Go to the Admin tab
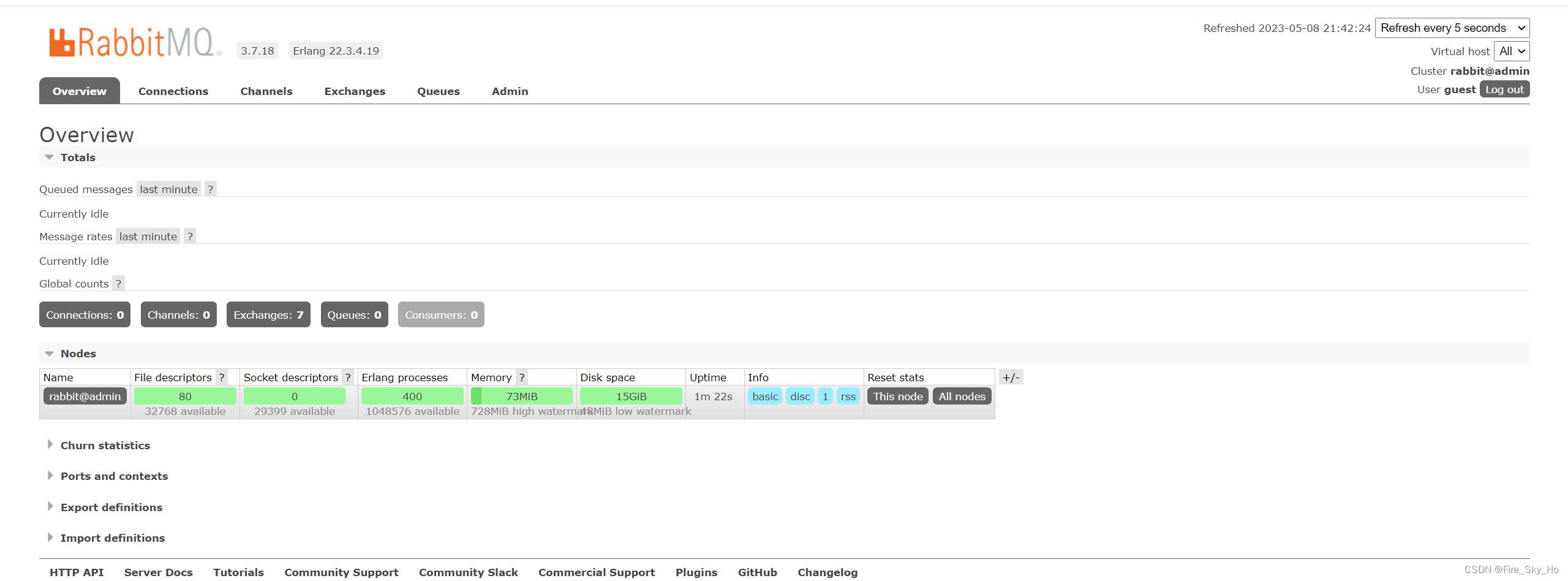Screen dimensions: 1568x581 (x=510, y=91)
